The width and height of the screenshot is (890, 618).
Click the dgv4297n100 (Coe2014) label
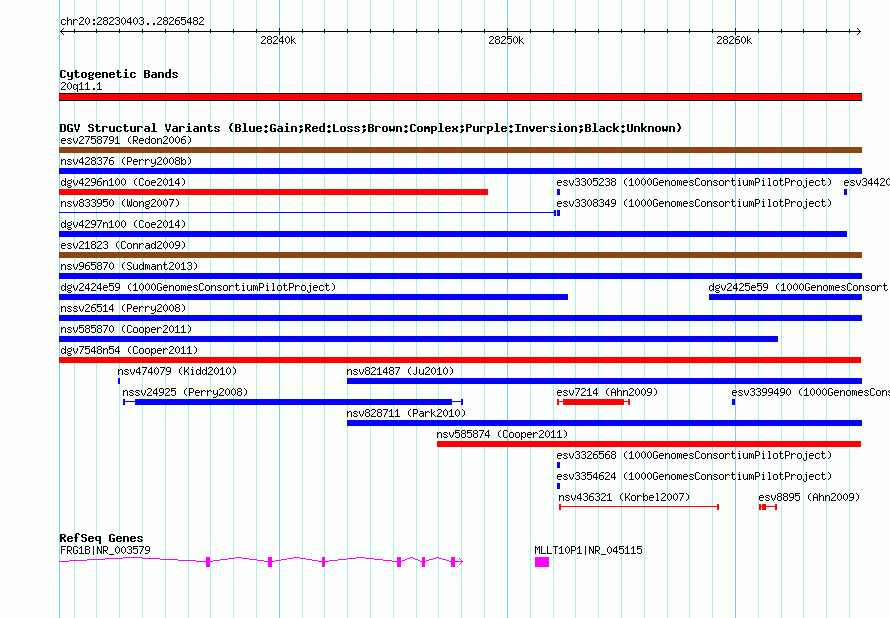(x=123, y=224)
